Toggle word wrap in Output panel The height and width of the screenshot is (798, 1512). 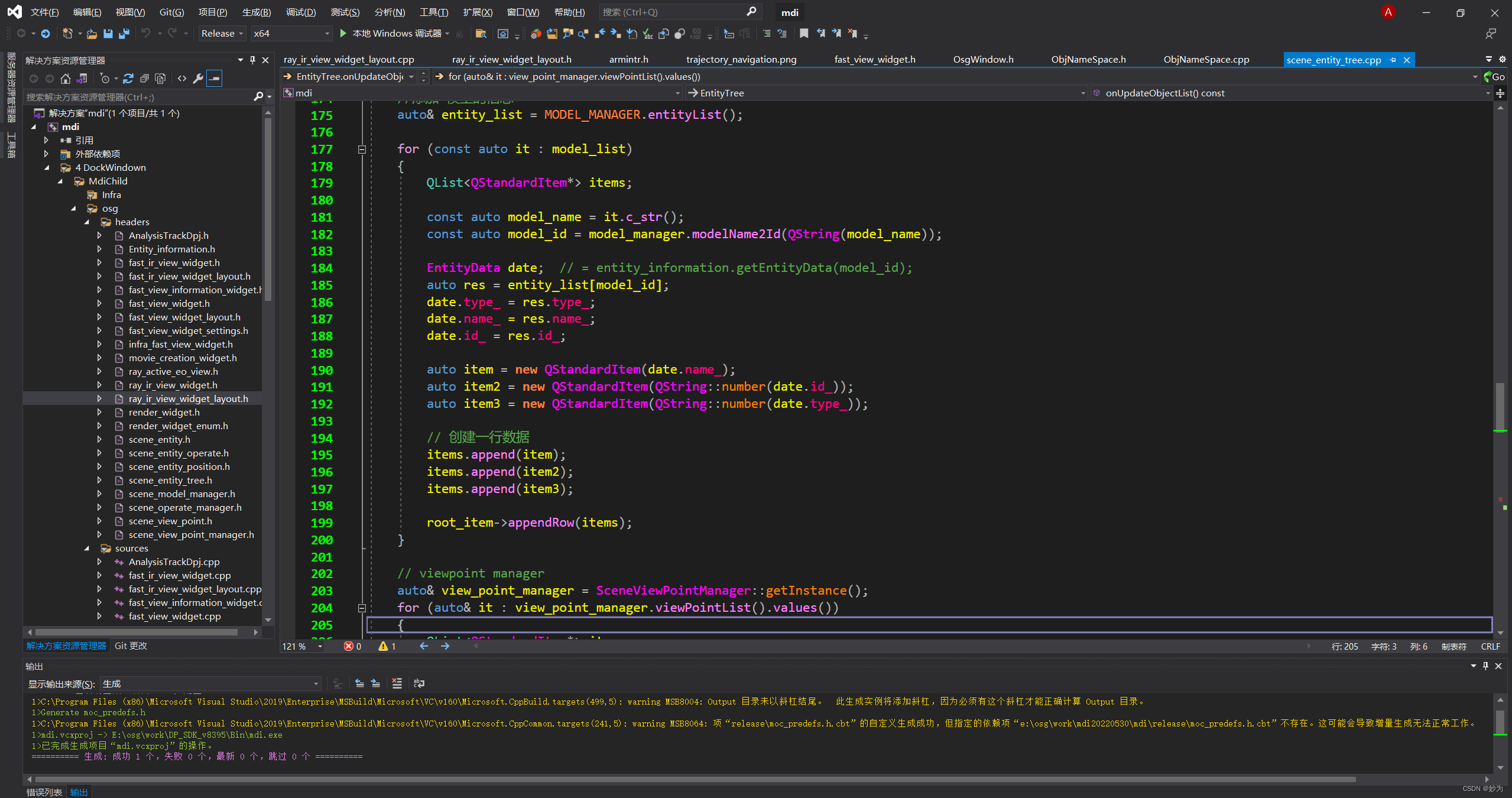point(419,684)
